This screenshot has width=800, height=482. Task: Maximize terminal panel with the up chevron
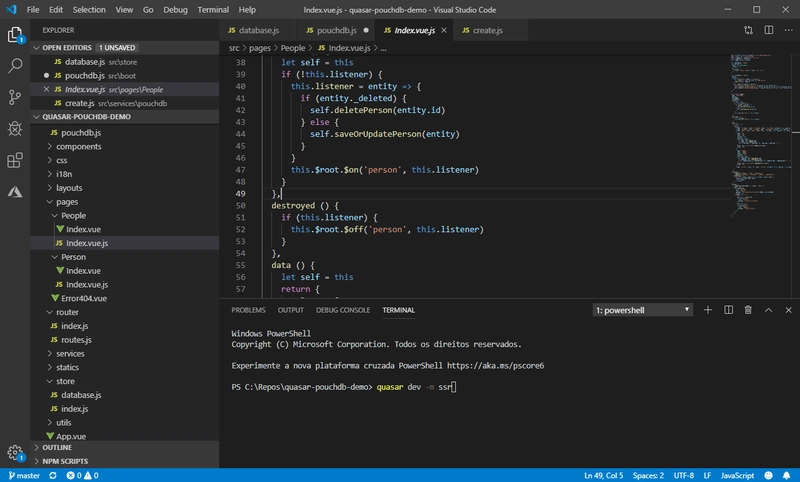pyautogui.click(x=769, y=310)
